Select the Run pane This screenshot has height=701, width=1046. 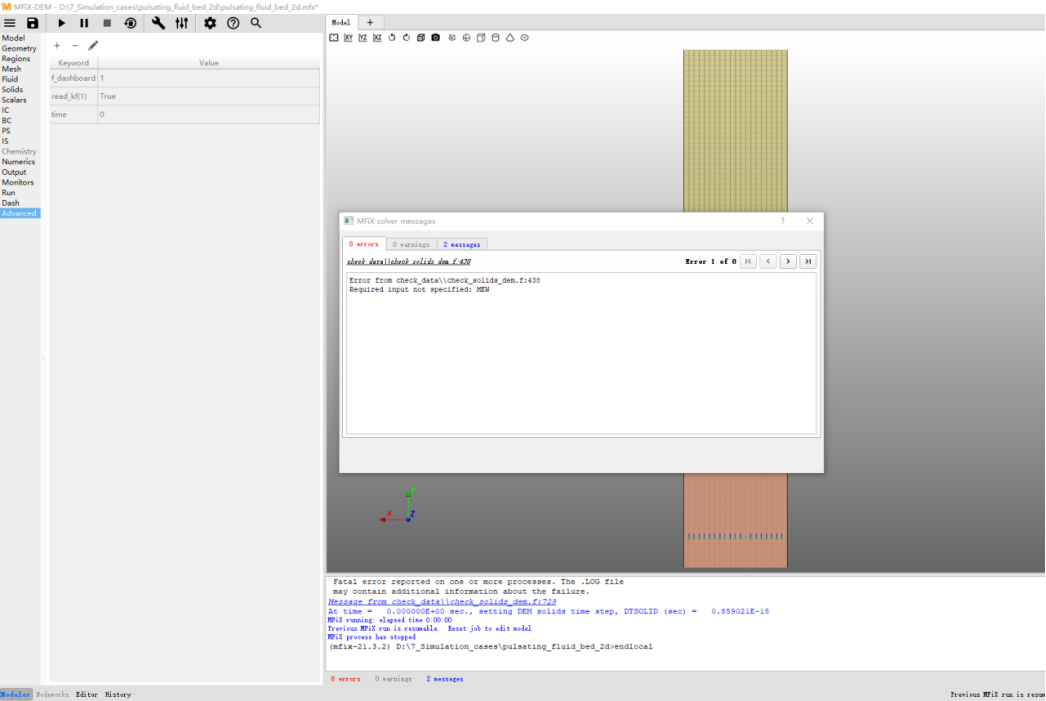tap(9, 193)
